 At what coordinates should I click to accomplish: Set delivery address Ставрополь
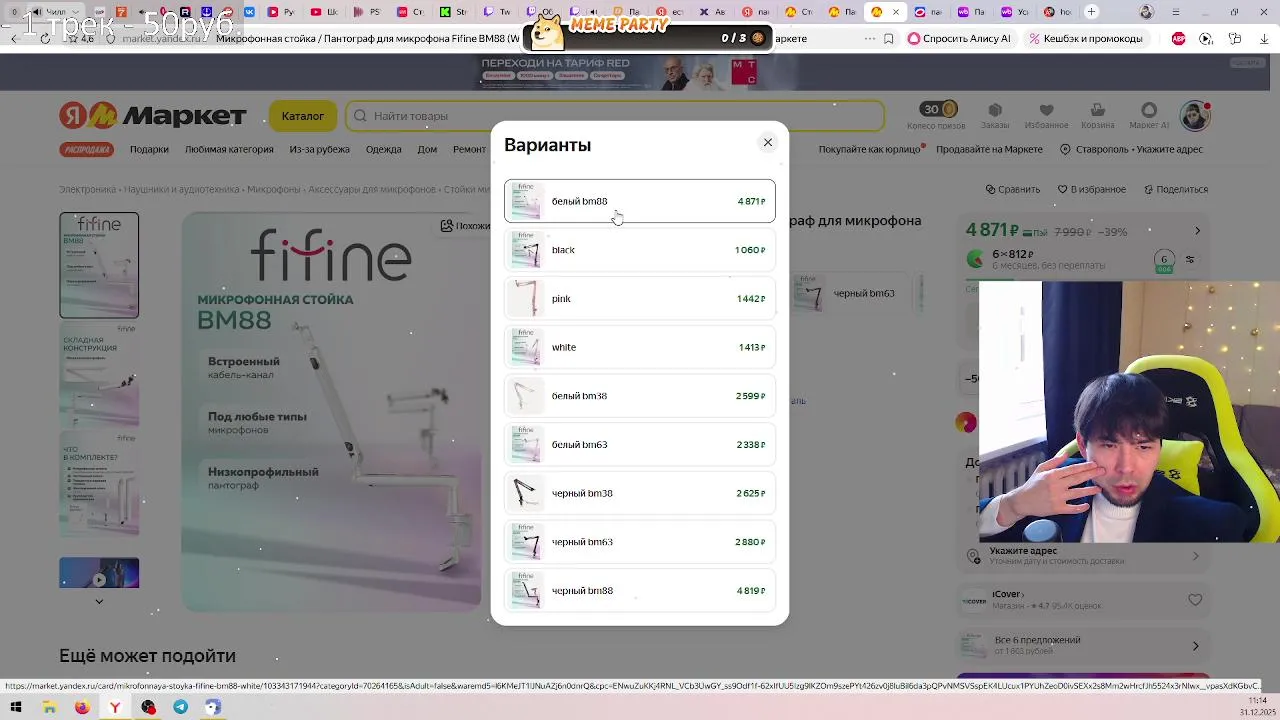coord(1131,149)
